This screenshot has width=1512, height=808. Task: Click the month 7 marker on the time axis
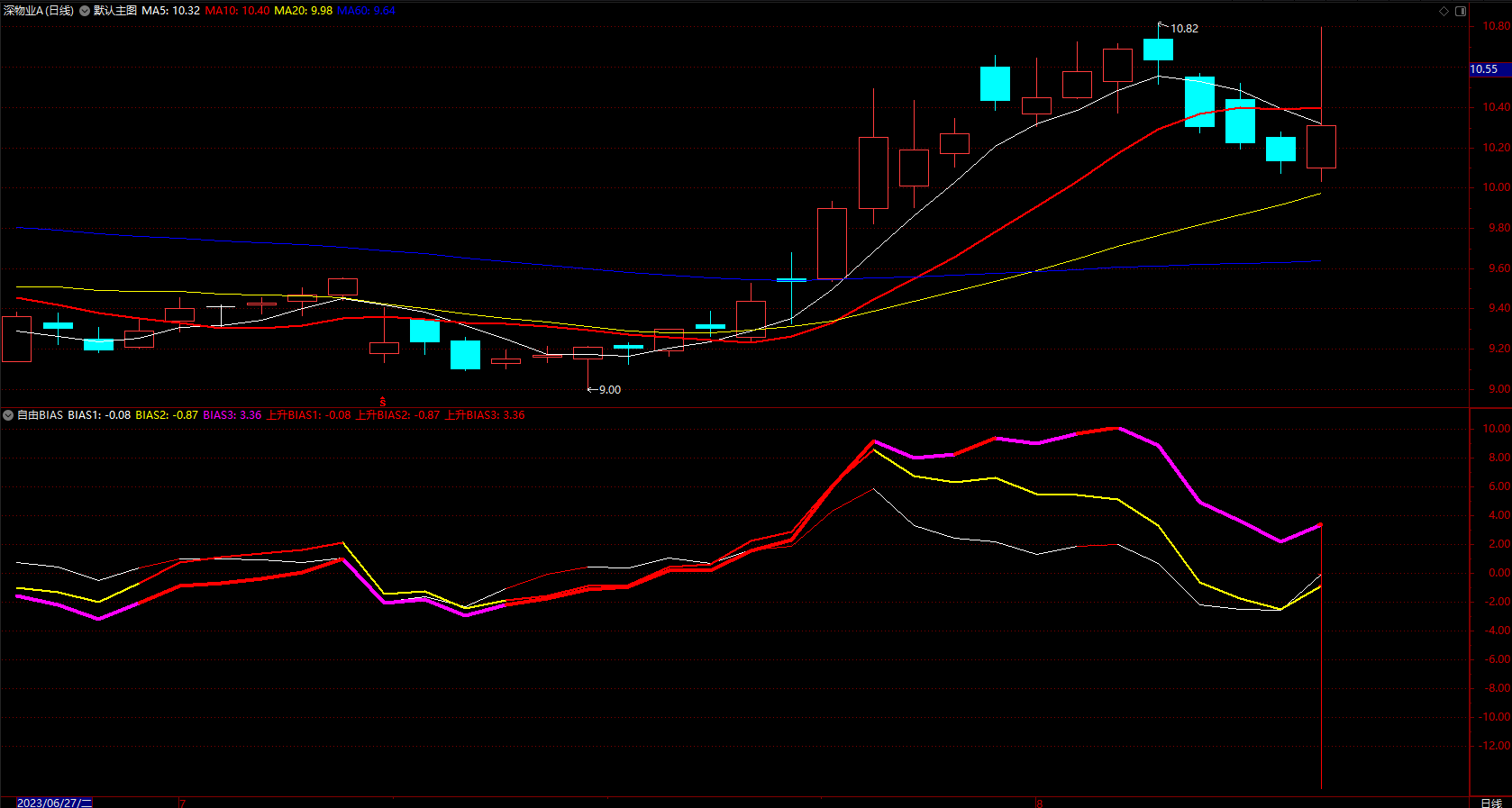[x=183, y=803]
